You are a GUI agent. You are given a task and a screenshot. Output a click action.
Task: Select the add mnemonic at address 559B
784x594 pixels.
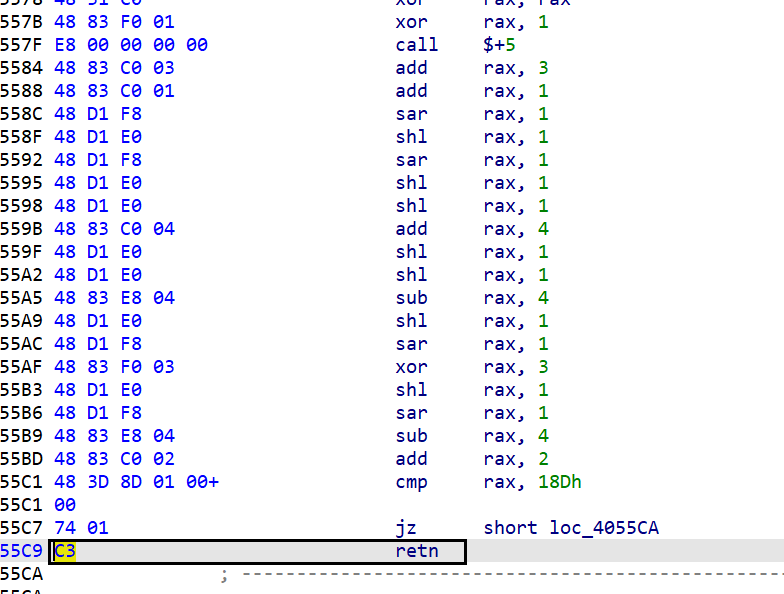[412, 229]
